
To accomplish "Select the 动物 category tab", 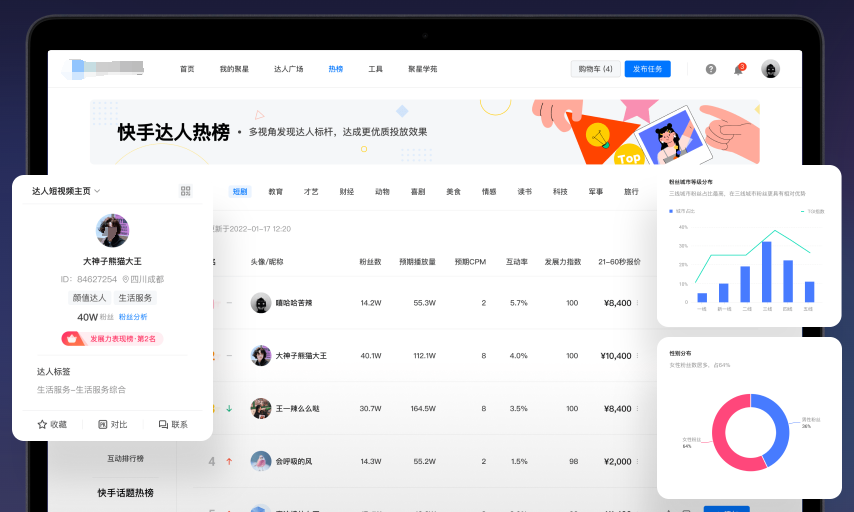I will tap(382, 192).
